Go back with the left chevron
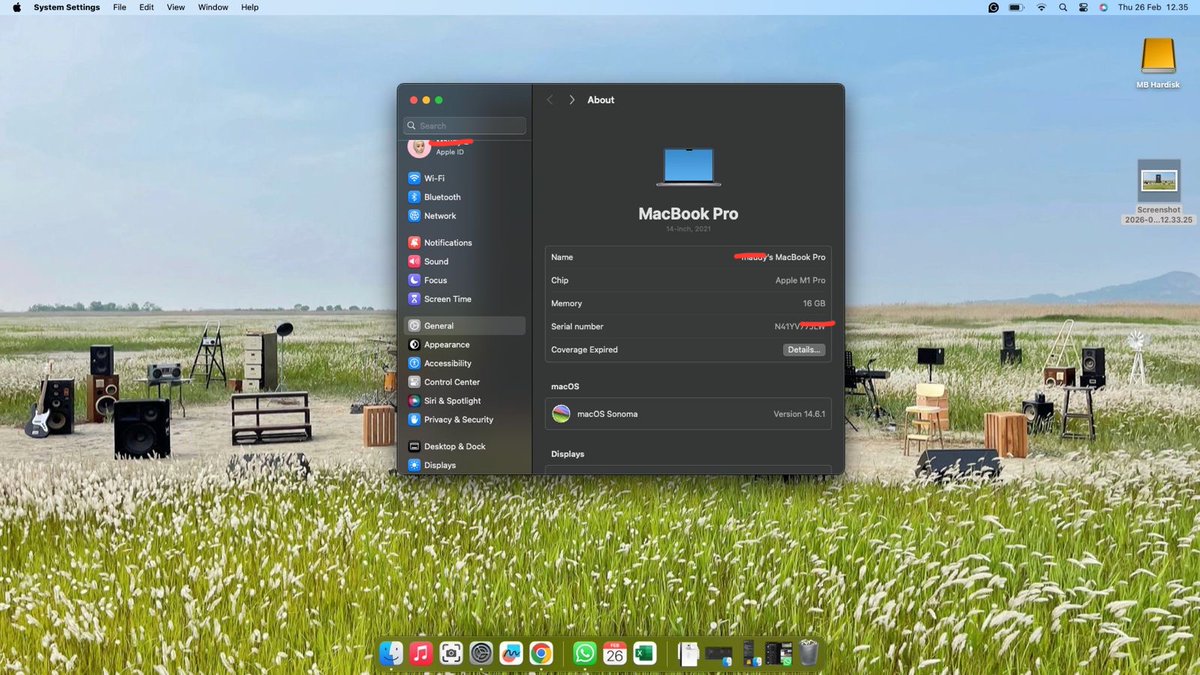 [x=550, y=100]
